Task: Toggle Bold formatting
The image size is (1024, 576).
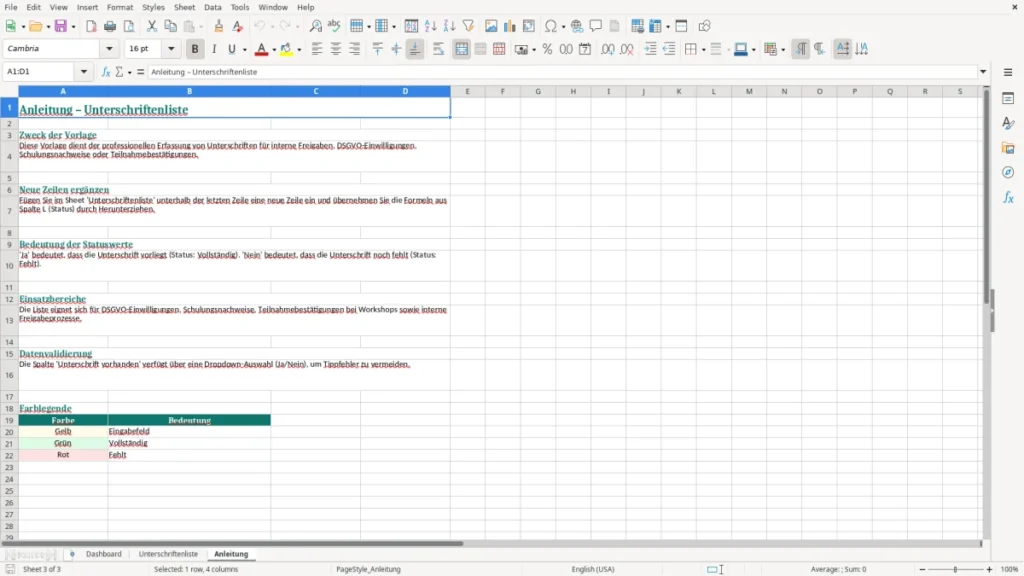Action: [195, 49]
